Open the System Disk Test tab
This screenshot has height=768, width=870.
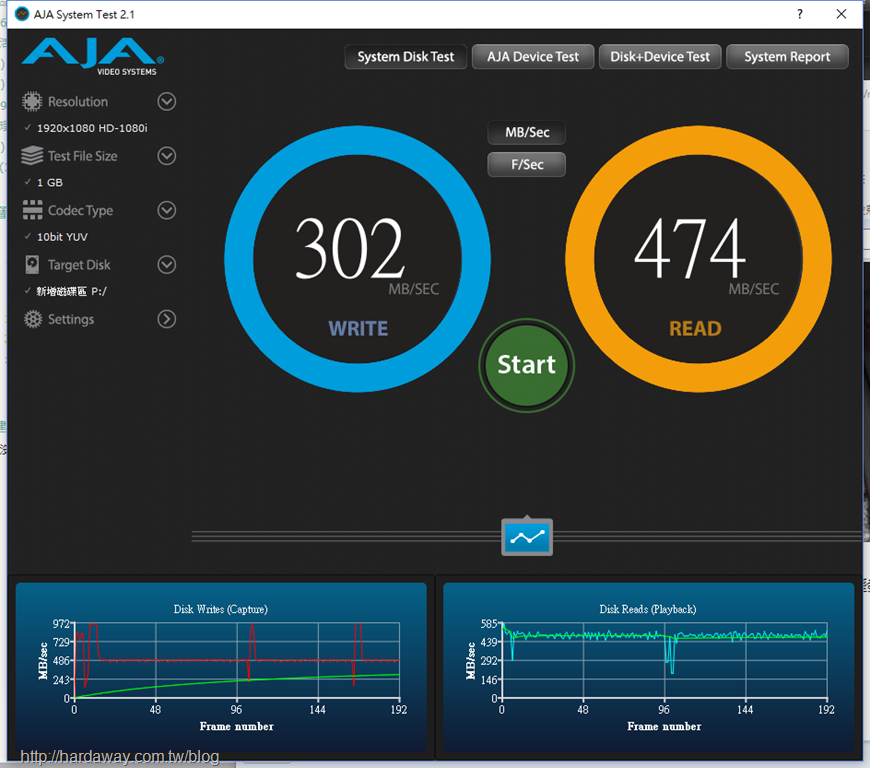tap(406, 57)
